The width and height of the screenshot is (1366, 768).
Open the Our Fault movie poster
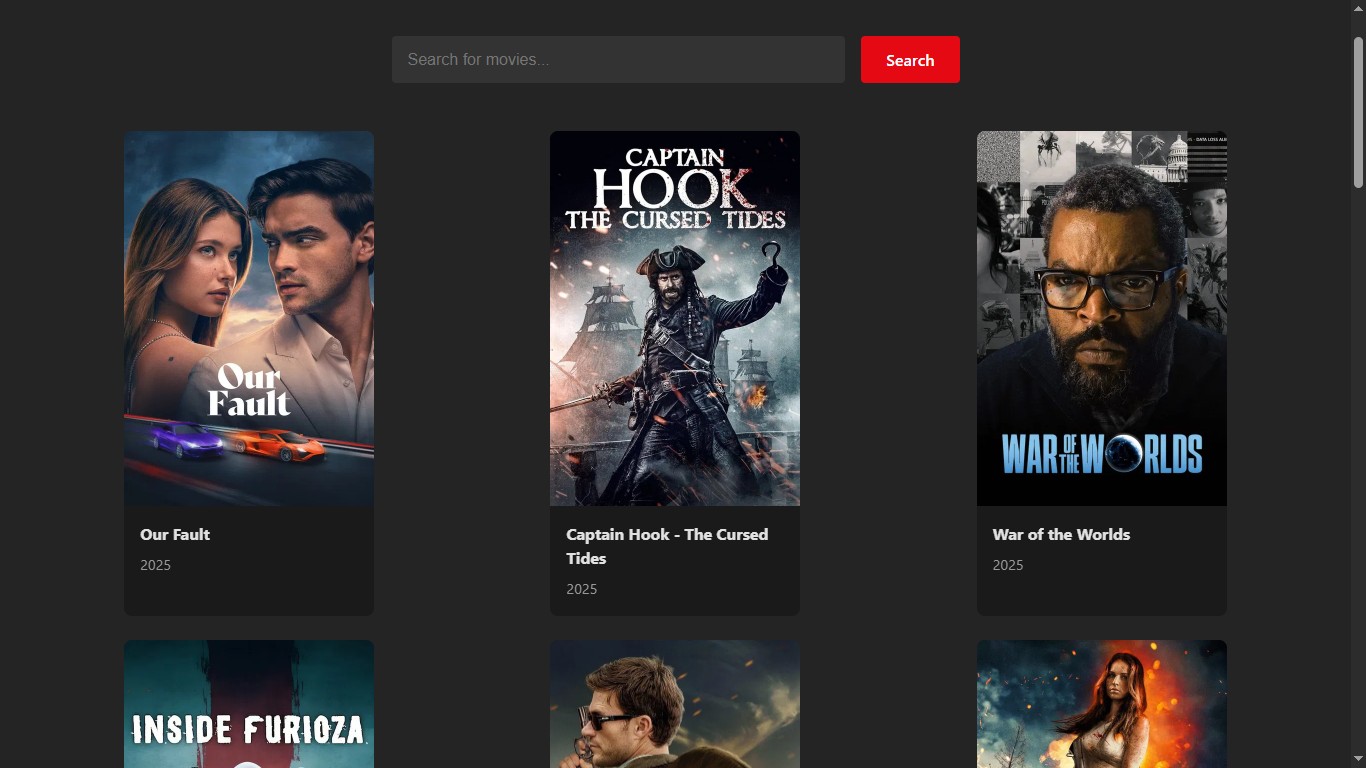249,318
